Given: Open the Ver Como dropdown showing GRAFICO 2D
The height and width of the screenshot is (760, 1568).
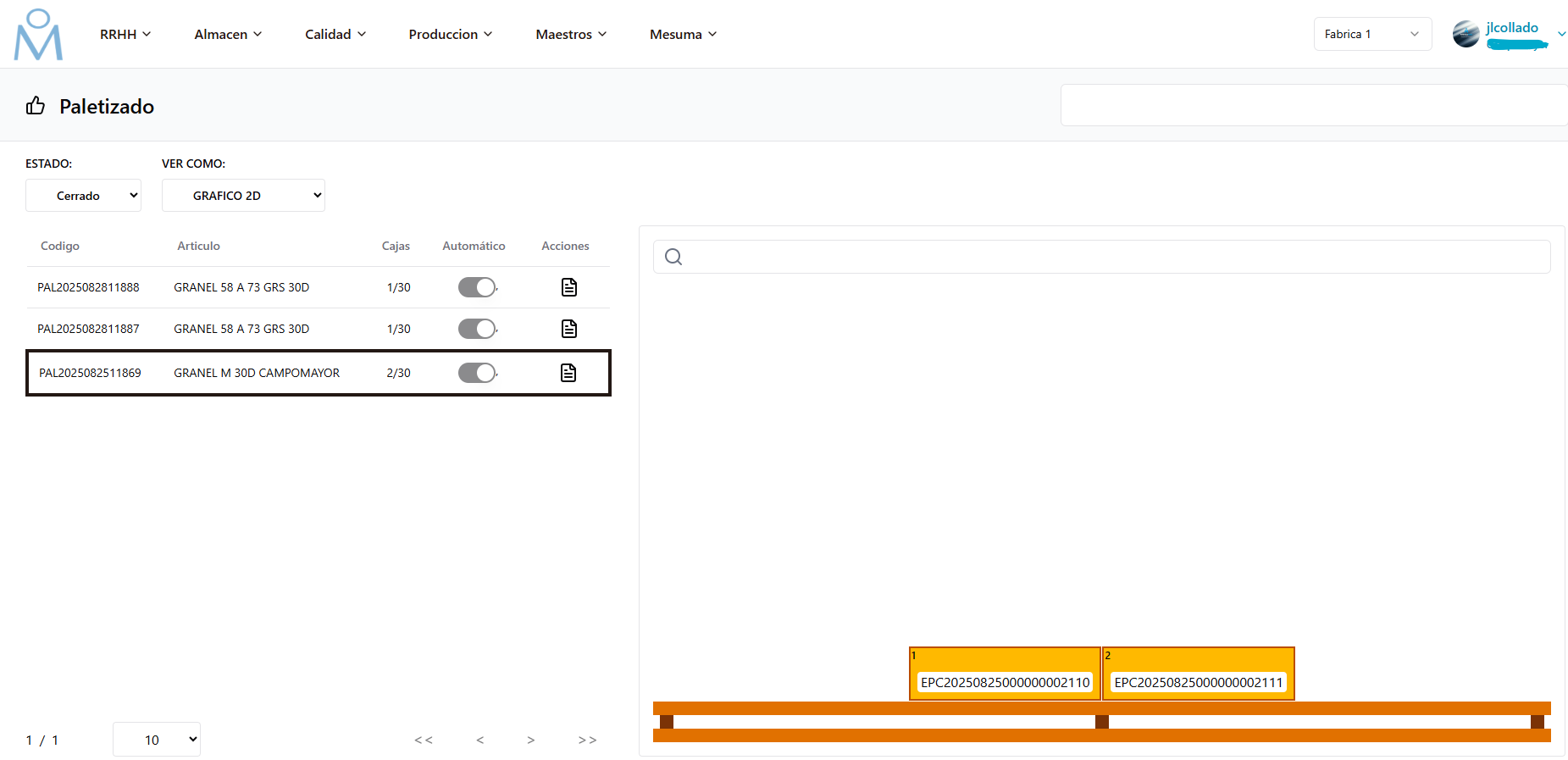Looking at the screenshot, I should (243, 196).
